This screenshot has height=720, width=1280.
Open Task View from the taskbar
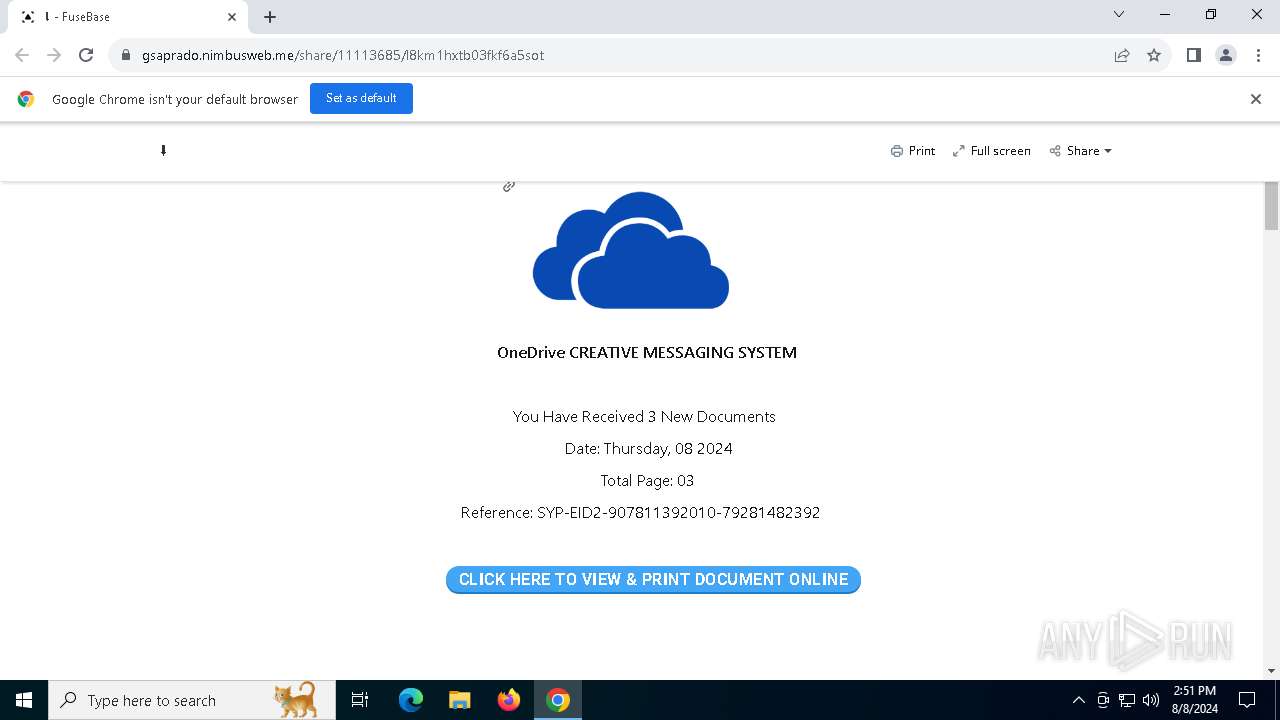360,700
